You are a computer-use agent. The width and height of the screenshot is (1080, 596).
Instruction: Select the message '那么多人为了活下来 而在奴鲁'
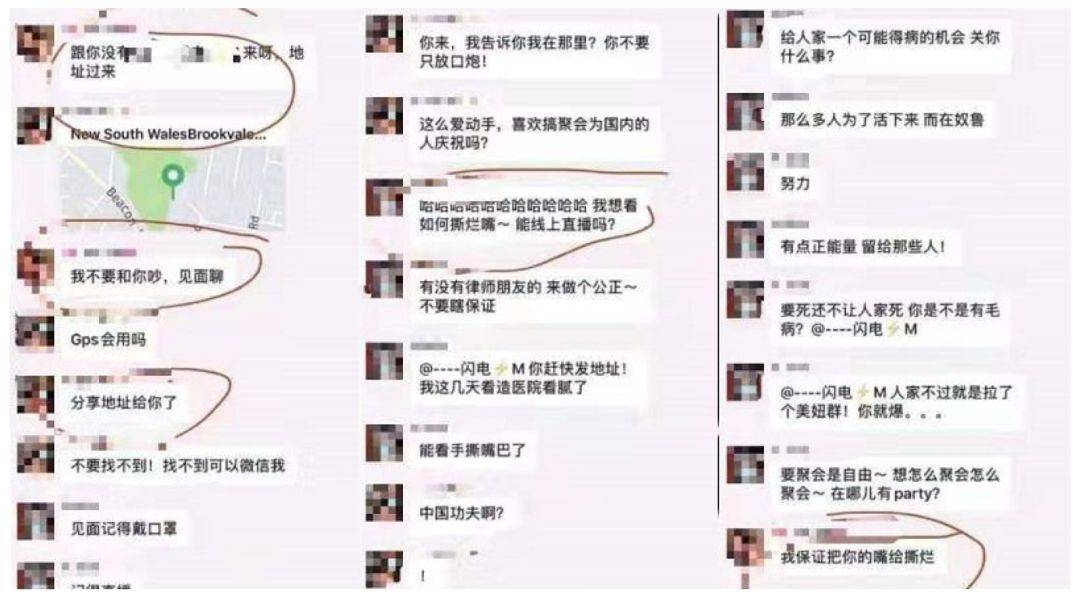(882, 120)
